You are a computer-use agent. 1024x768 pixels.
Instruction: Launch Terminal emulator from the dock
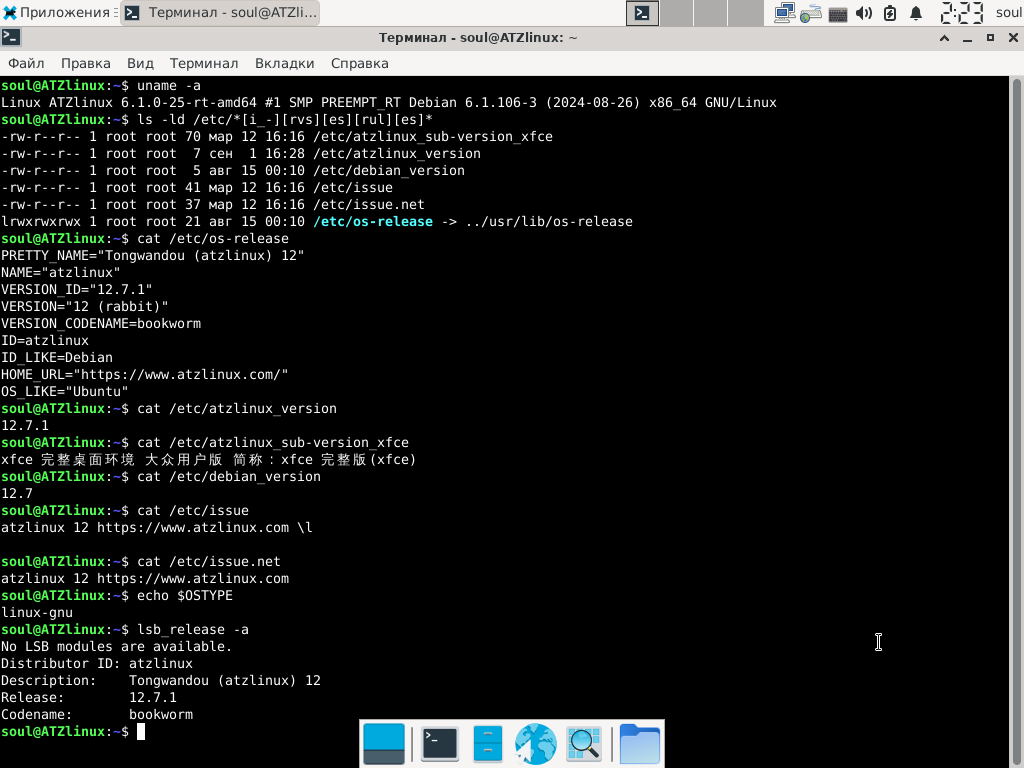[440, 744]
